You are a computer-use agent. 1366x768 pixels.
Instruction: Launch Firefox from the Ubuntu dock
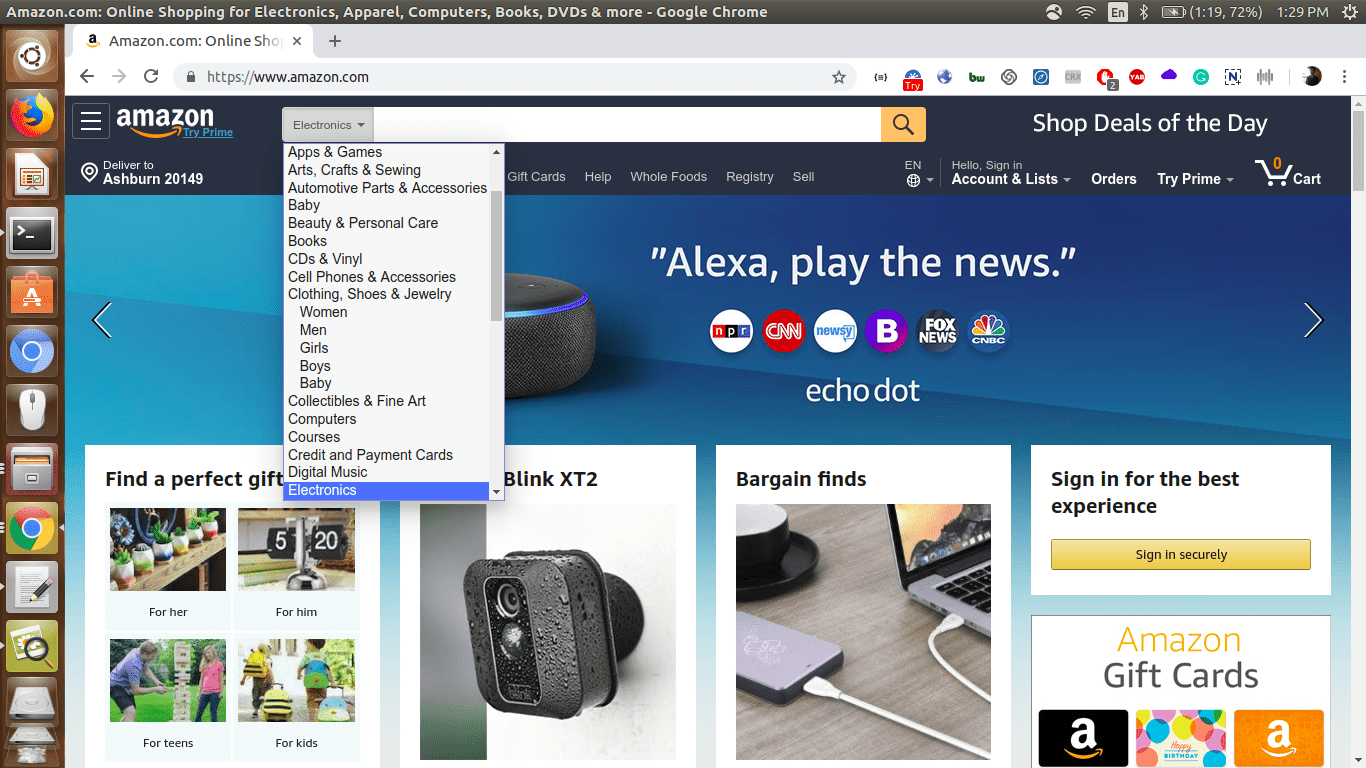pyautogui.click(x=31, y=114)
